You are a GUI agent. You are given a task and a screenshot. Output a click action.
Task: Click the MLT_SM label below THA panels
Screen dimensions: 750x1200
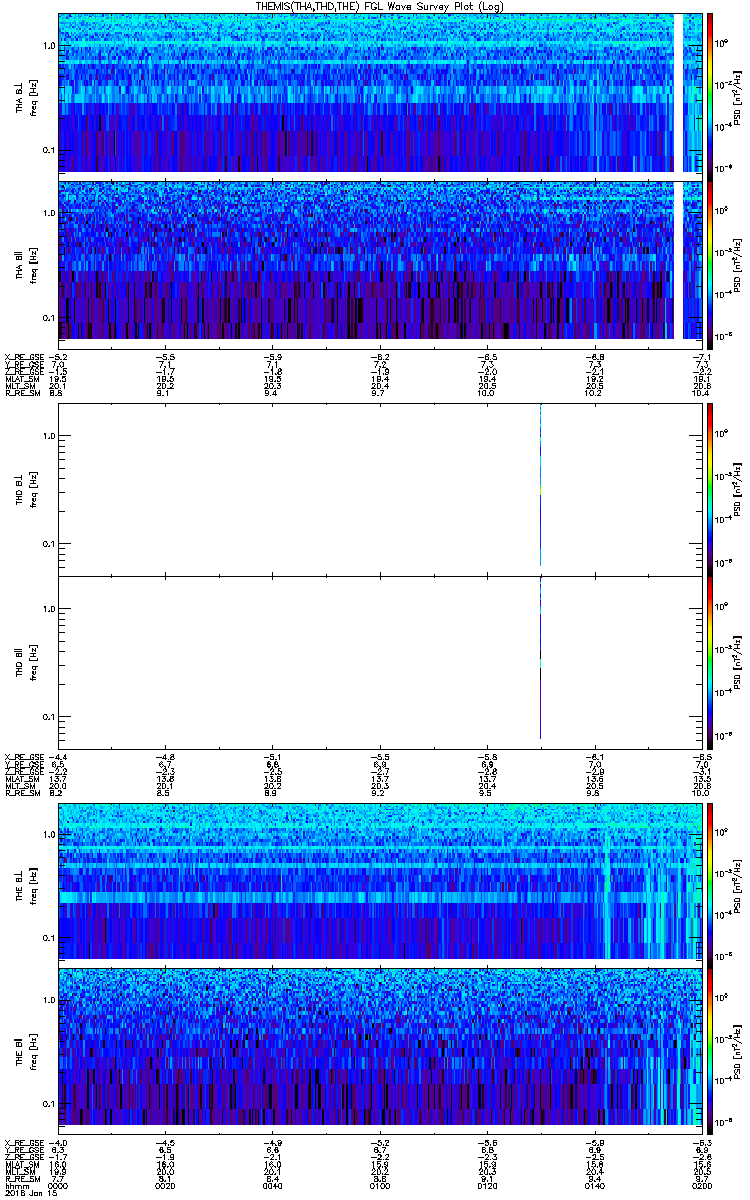click(x=21, y=388)
